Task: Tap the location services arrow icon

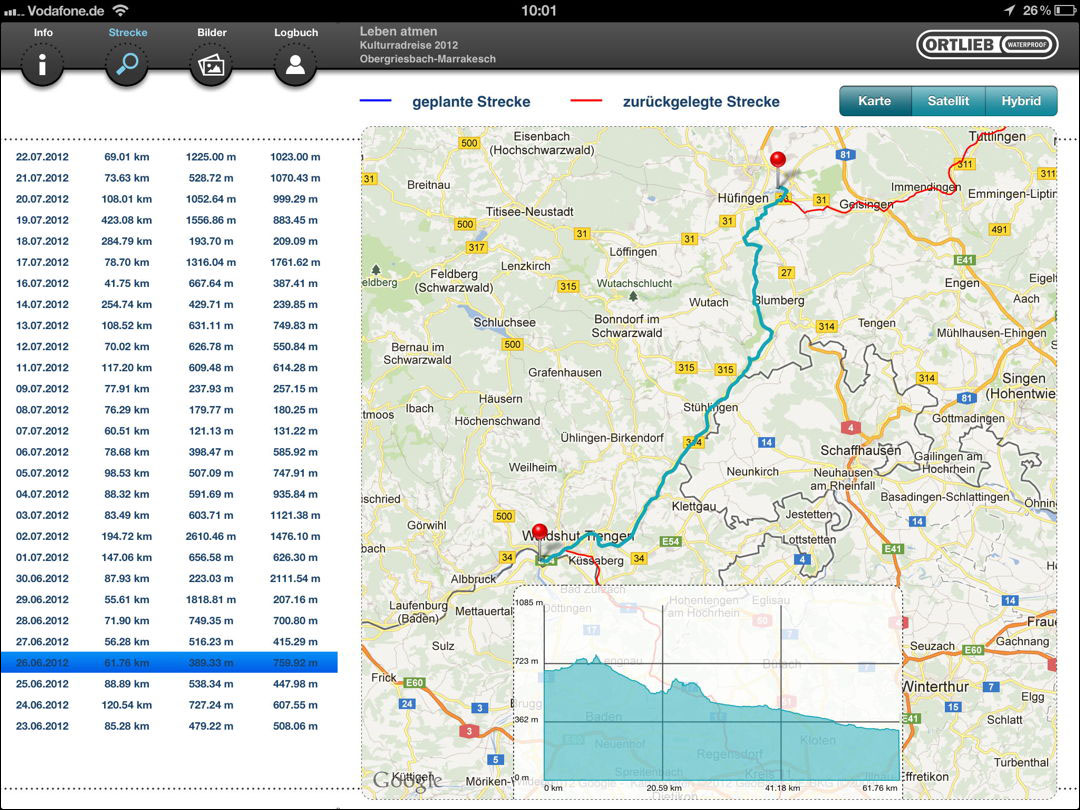Action: (x=1010, y=10)
